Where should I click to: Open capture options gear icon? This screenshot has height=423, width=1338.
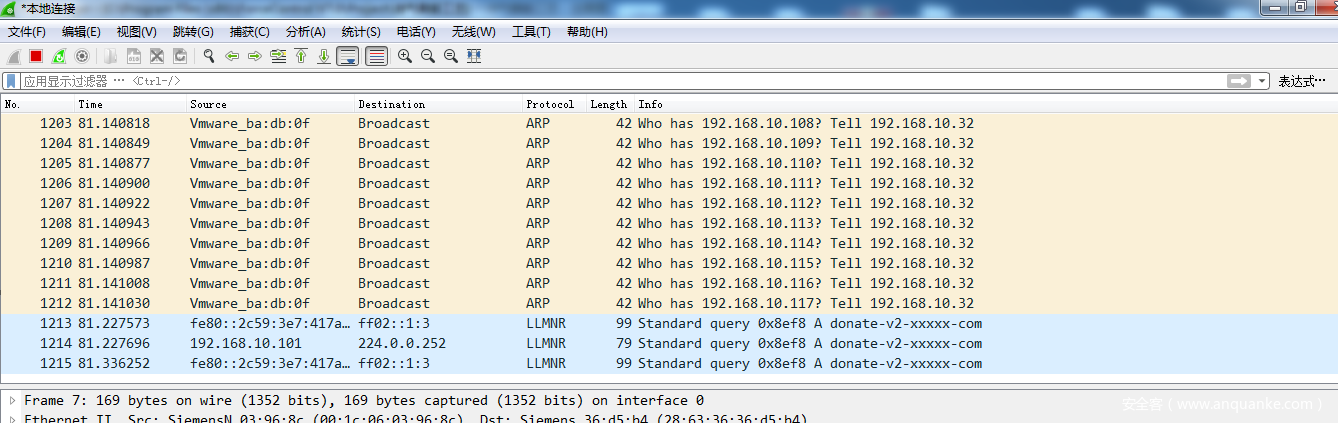(82, 56)
